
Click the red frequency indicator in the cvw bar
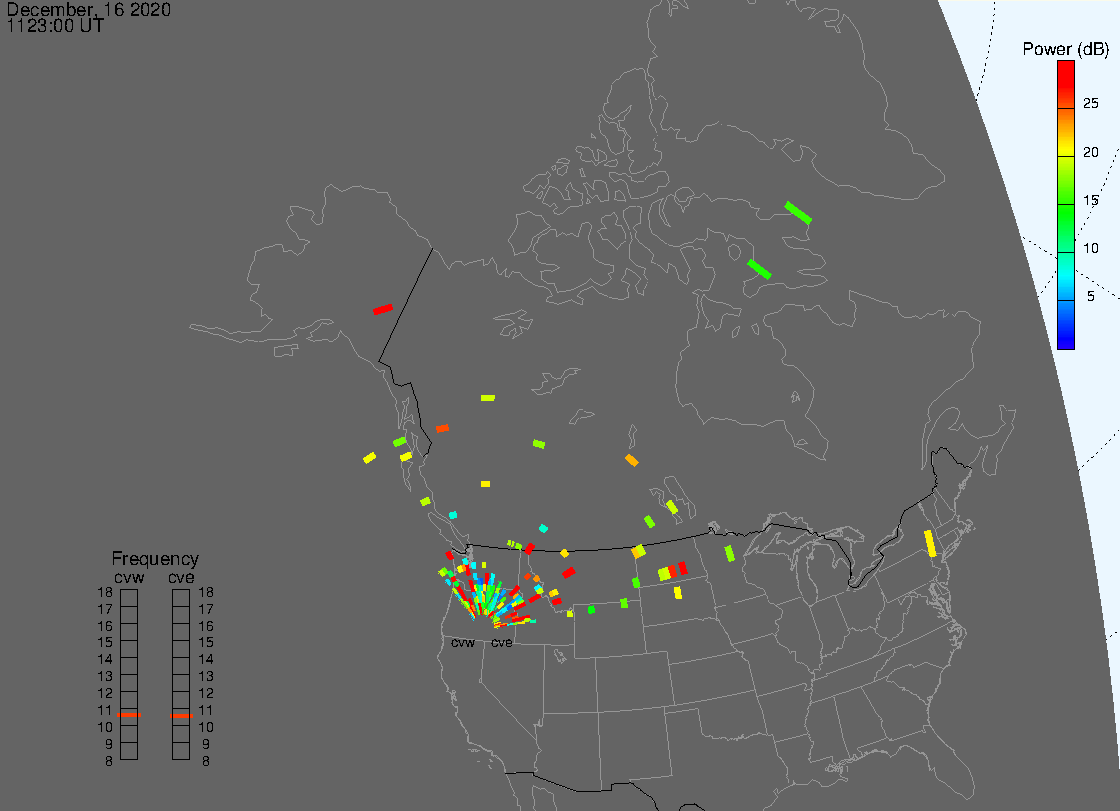click(129, 715)
